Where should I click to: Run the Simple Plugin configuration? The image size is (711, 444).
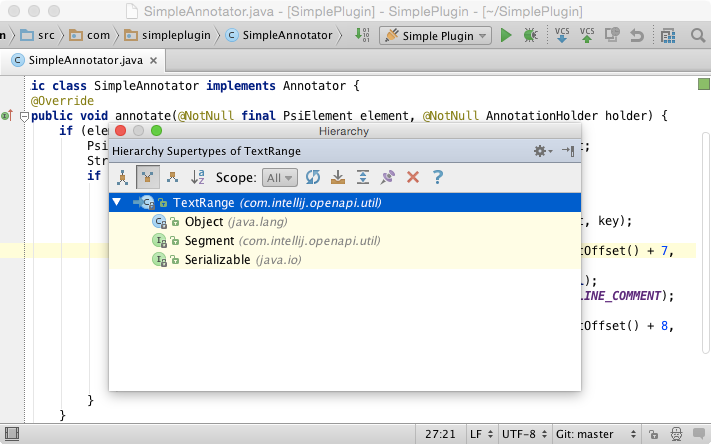(x=506, y=35)
